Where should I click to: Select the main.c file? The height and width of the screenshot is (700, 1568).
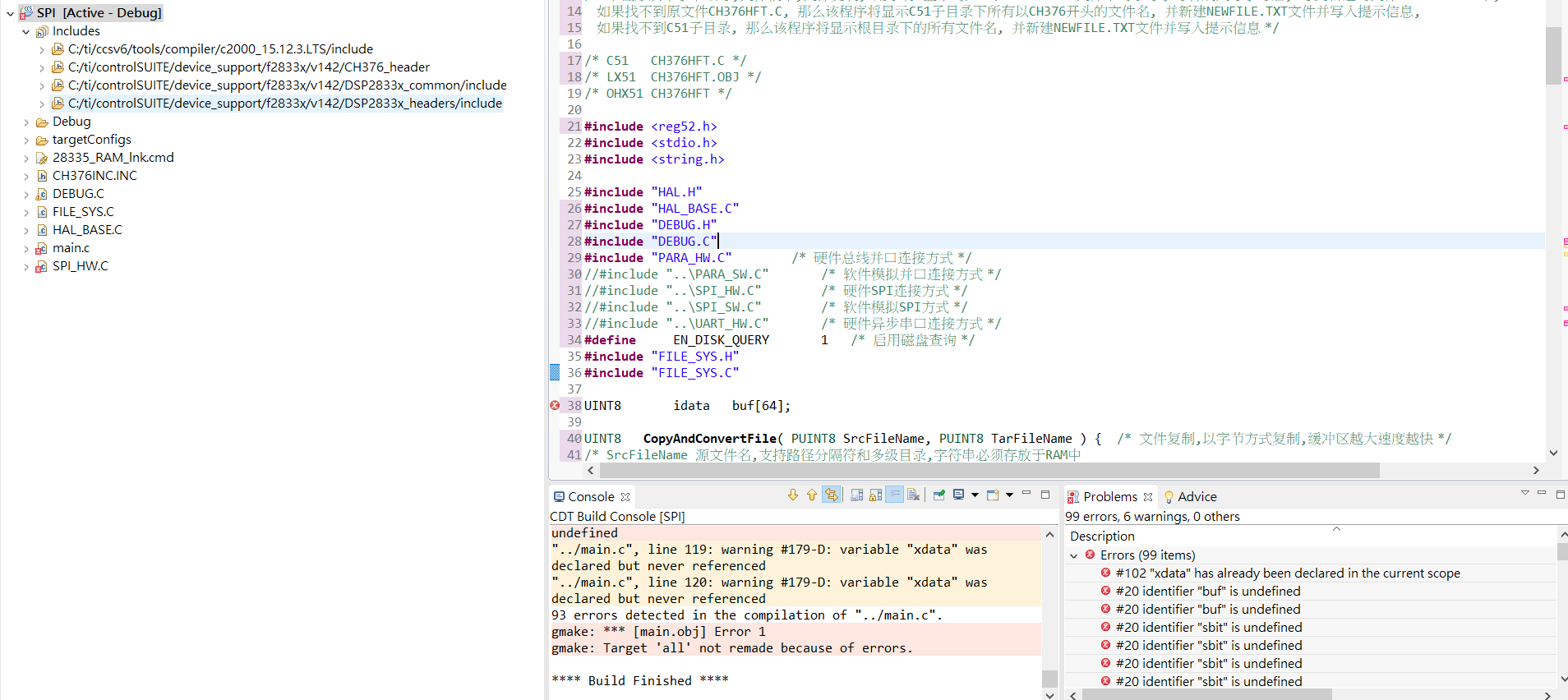[x=71, y=248]
